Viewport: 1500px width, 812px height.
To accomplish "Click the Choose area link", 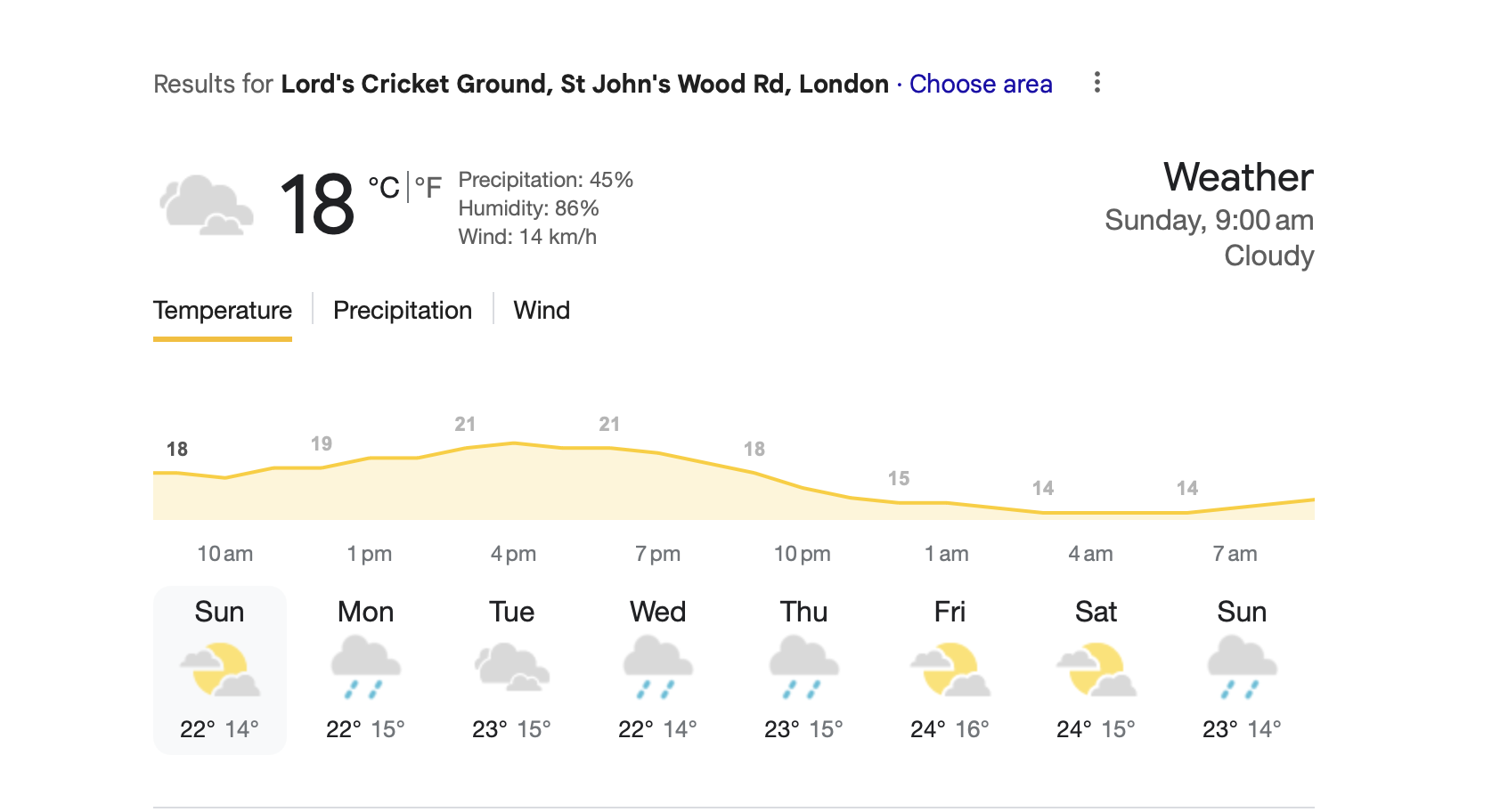I will (x=981, y=84).
